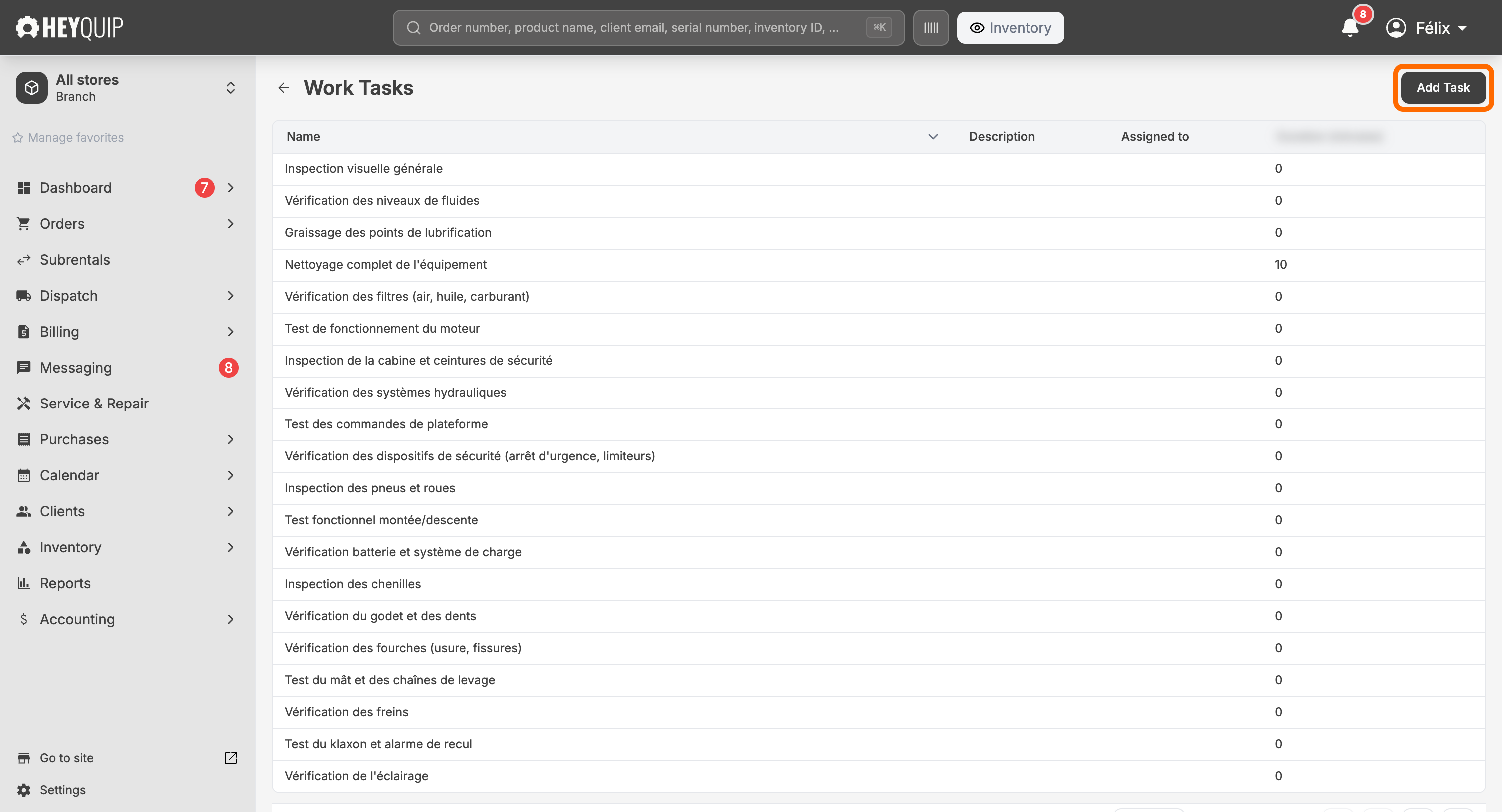This screenshot has width=1502, height=812.
Task: Click the Calendar icon in sidebar
Action: tap(24, 475)
